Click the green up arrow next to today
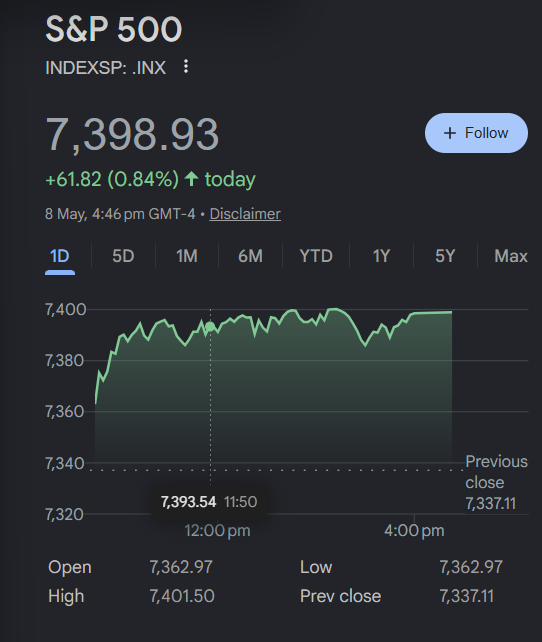The height and width of the screenshot is (642, 542). click(x=192, y=179)
